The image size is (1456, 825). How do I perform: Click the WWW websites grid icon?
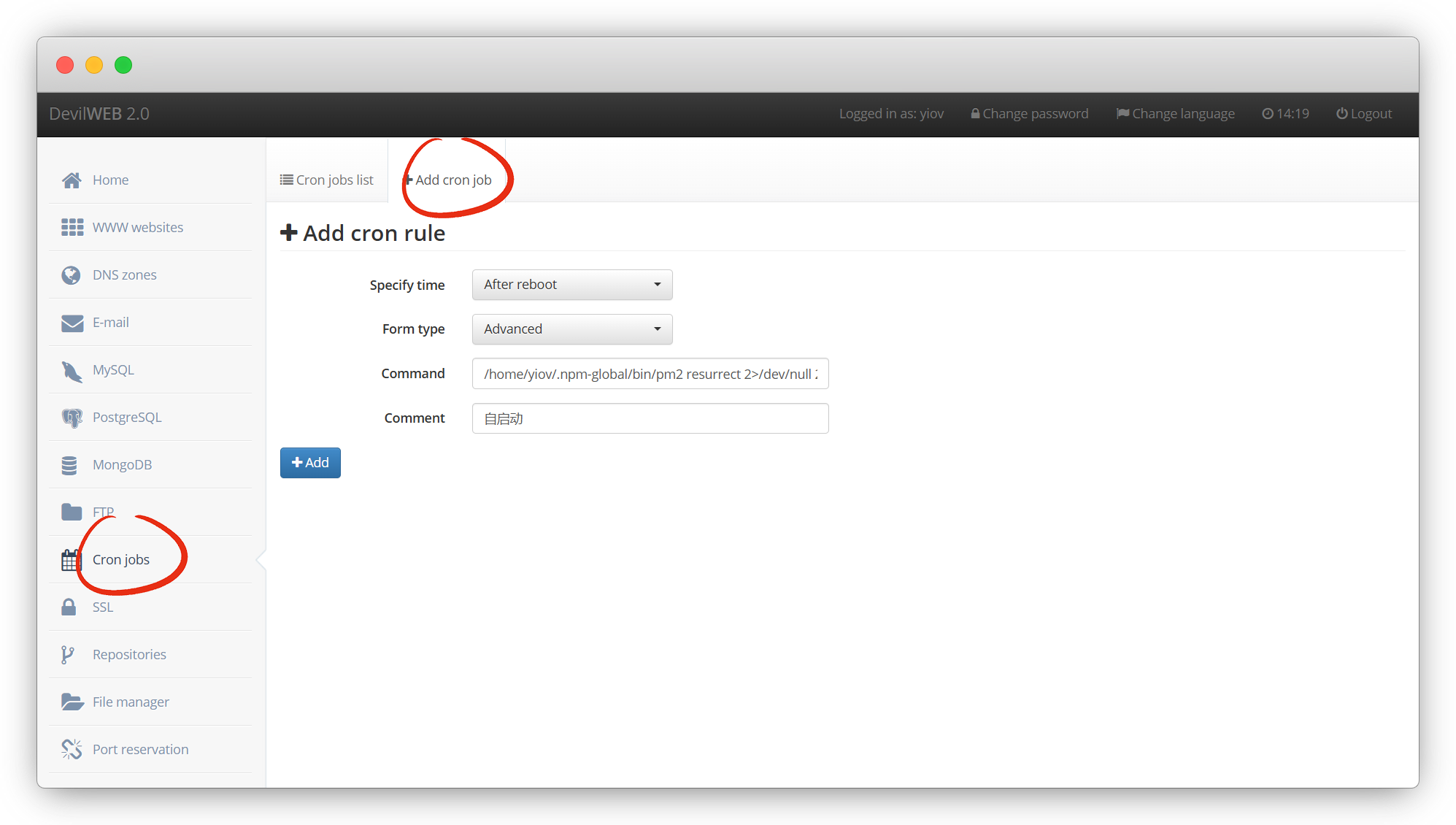click(x=72, y=228)
